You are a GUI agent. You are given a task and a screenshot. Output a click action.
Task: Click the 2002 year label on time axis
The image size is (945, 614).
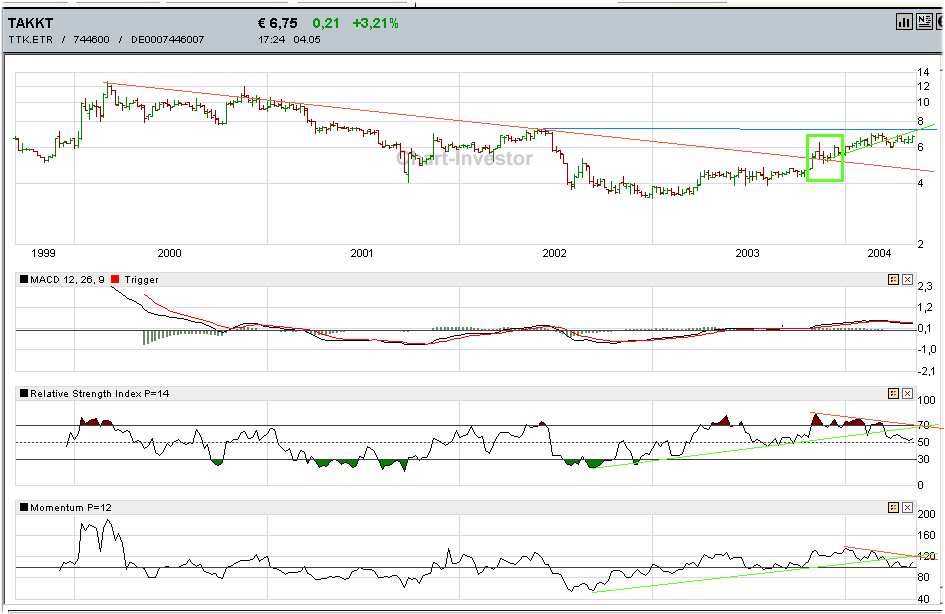[555, 253]
